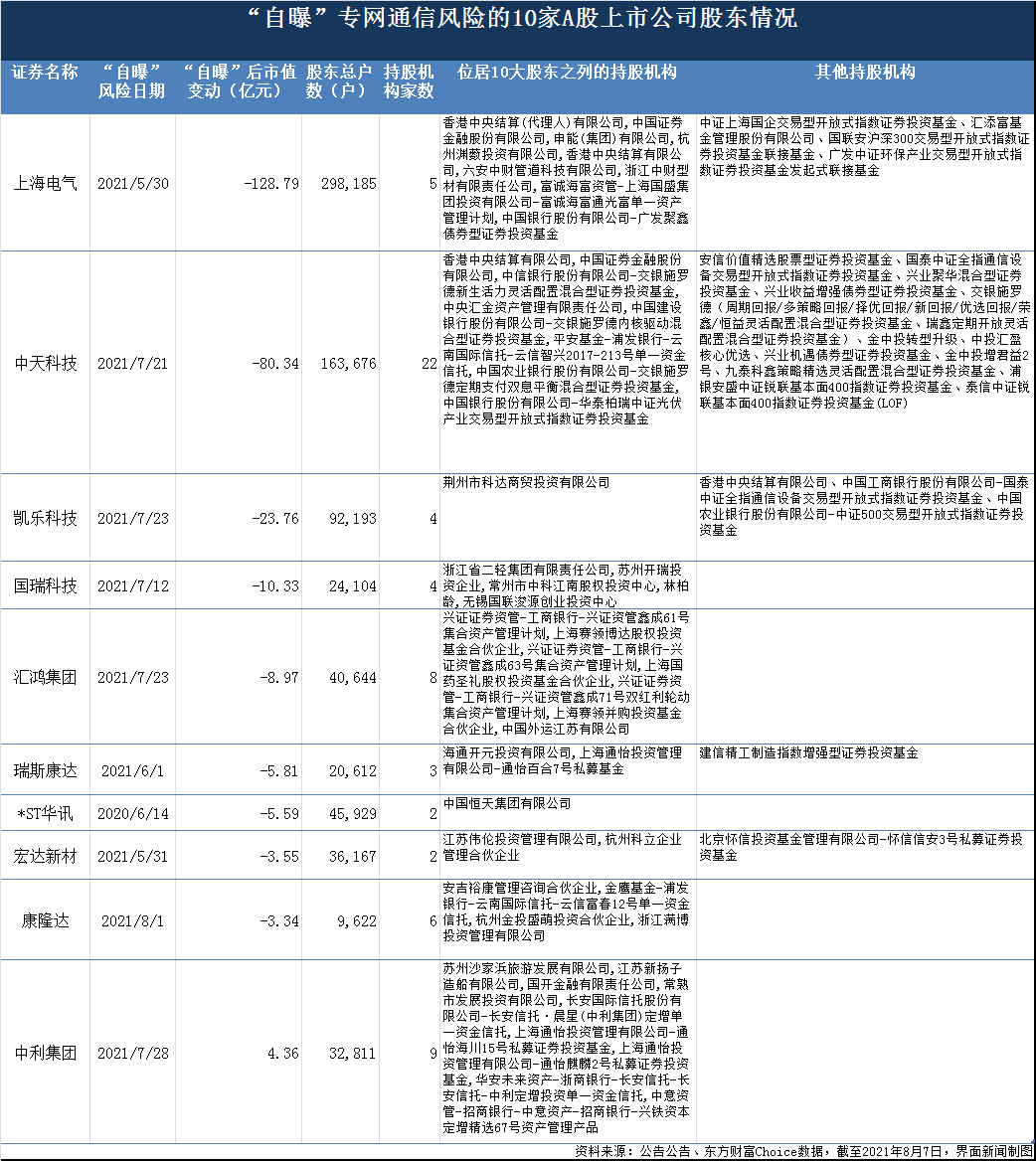
Task: Select the 上海电气 company name cell
Action: (x=45, y=184)
